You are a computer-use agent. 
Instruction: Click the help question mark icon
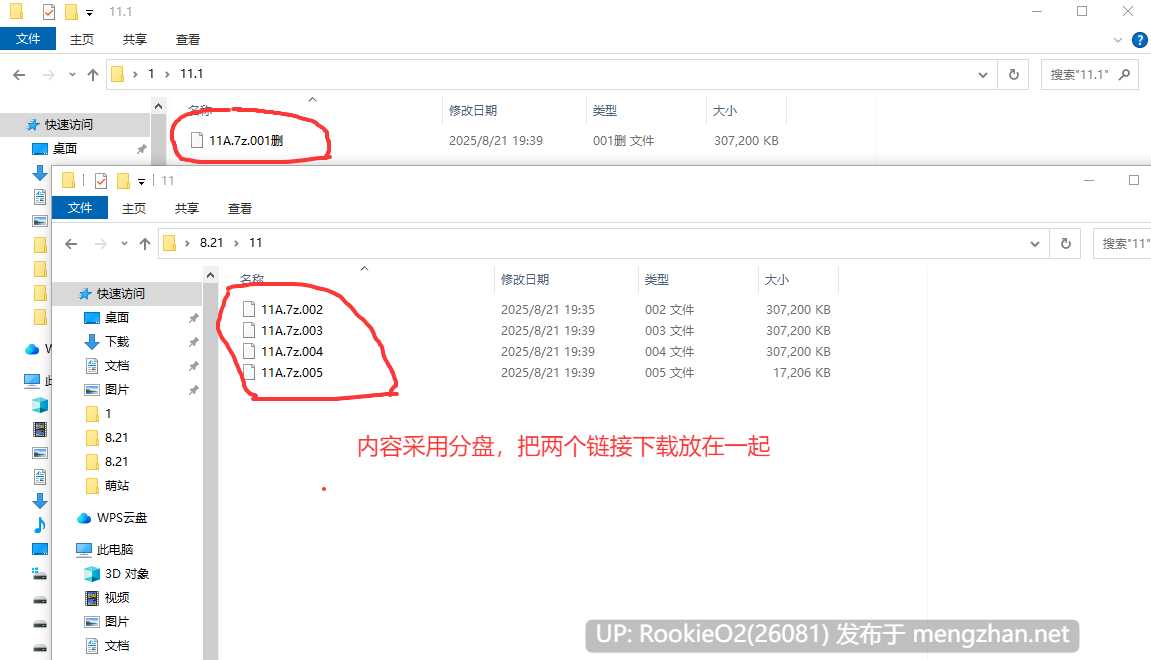[1139, 40]
